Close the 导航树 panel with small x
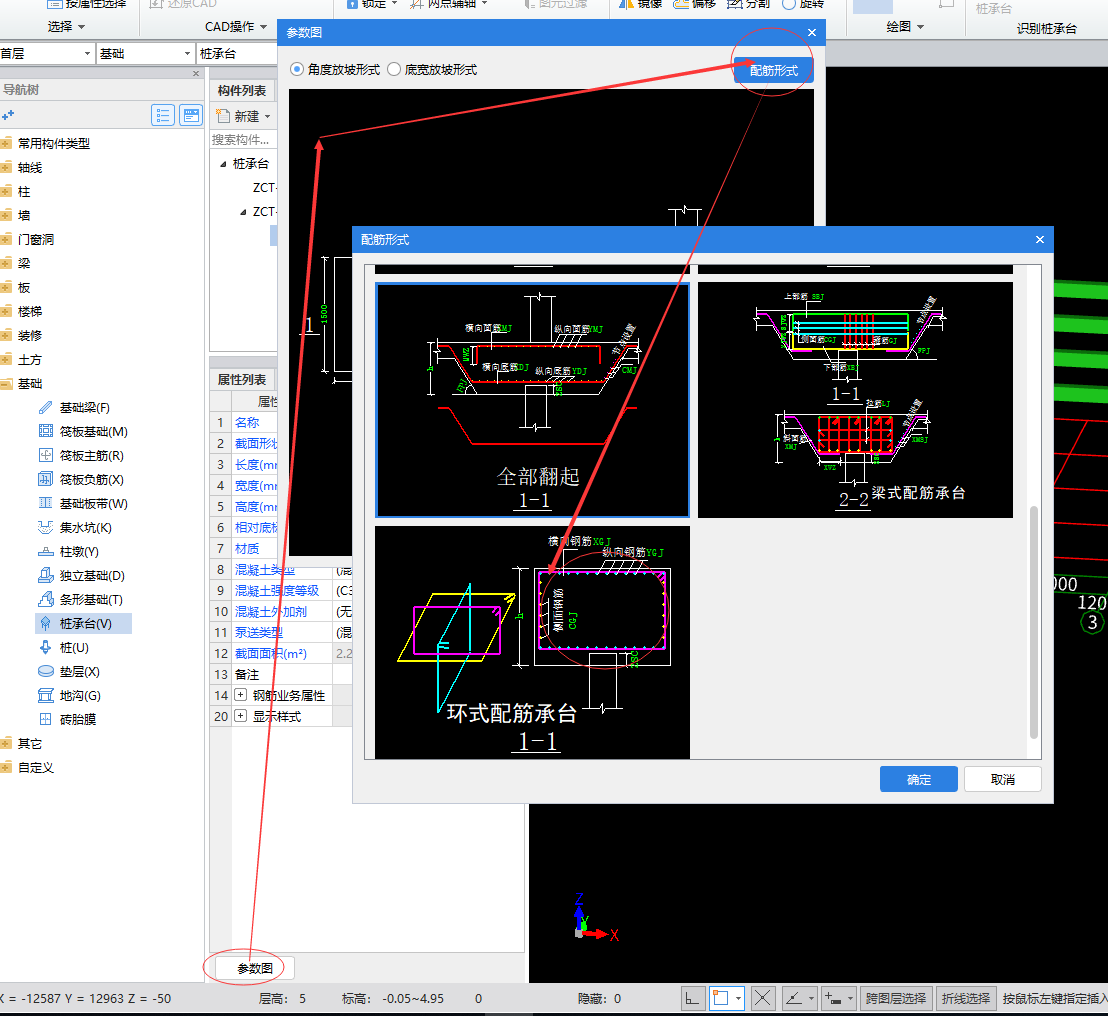Screen dimensions: 1108x1016 coord(196,73)
